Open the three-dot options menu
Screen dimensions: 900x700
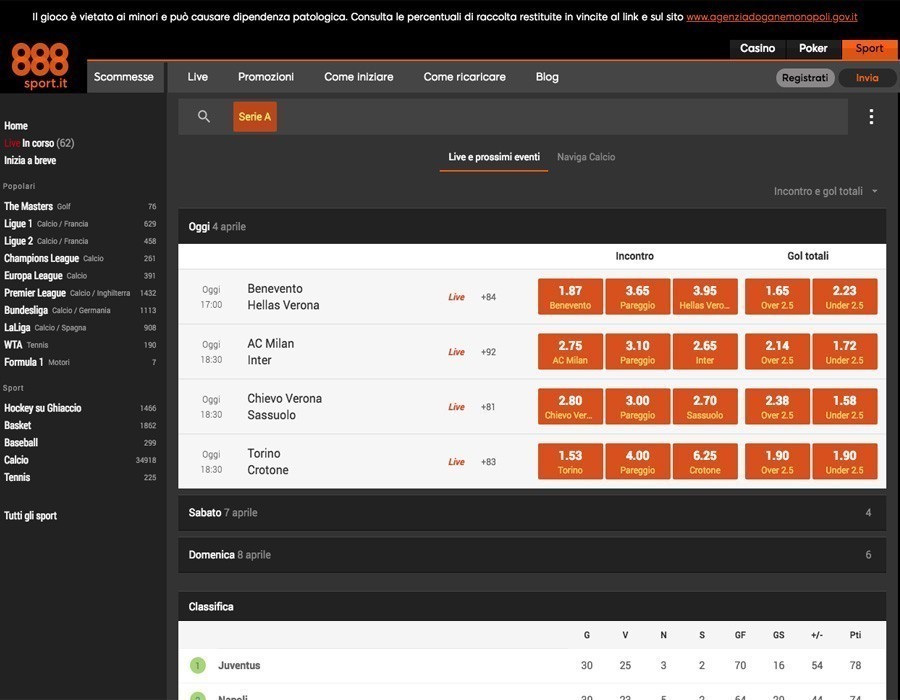tap(871, 117)
